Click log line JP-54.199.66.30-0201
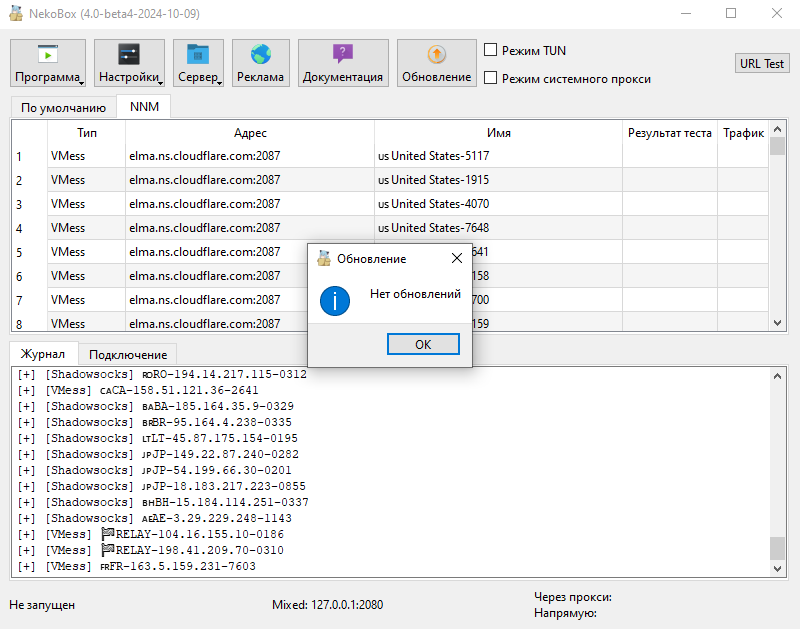The image size is (800, 629). pyautogui.click(x=155, y=470)
